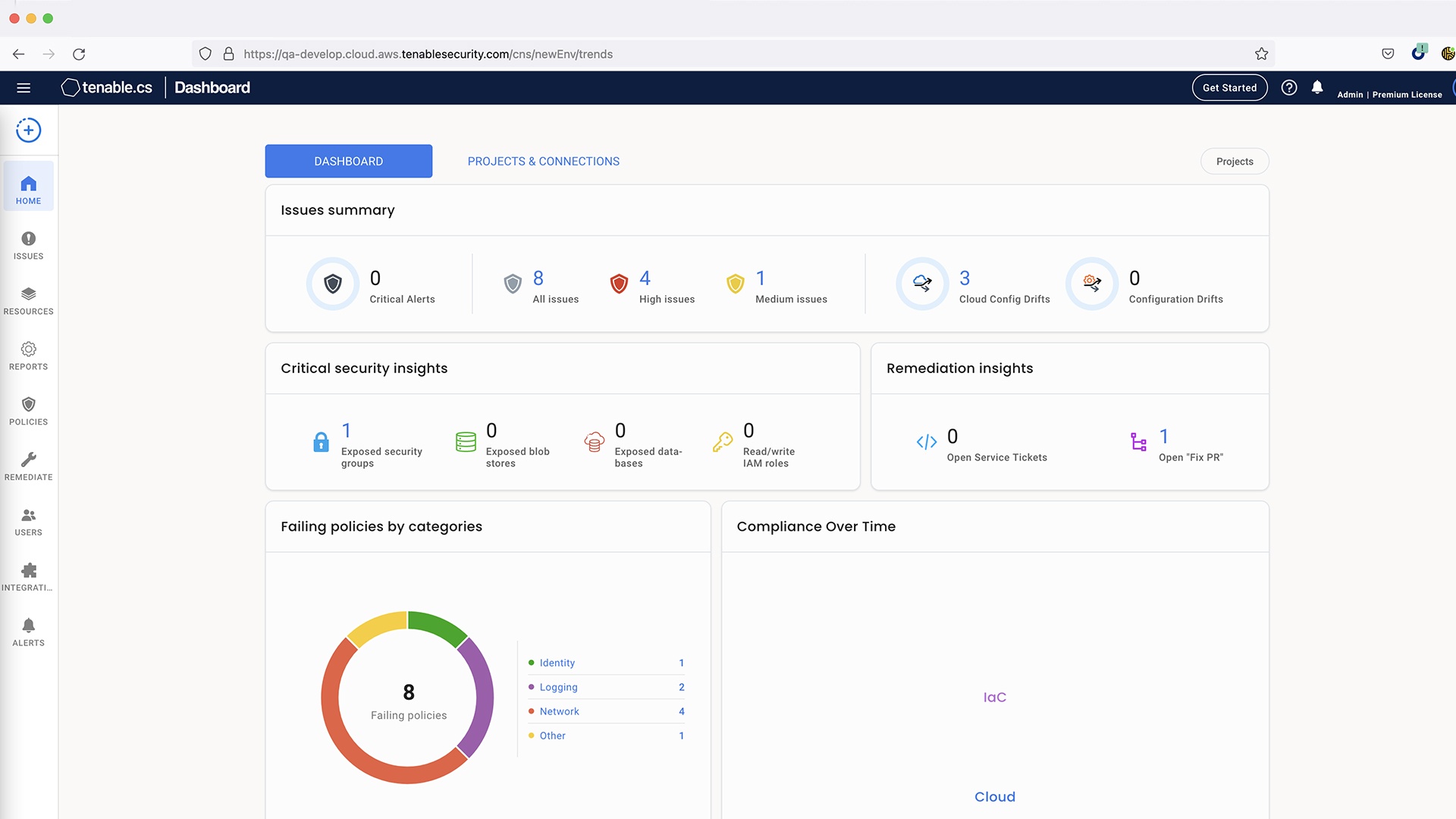Click the circular plus add button

point(29,130)
